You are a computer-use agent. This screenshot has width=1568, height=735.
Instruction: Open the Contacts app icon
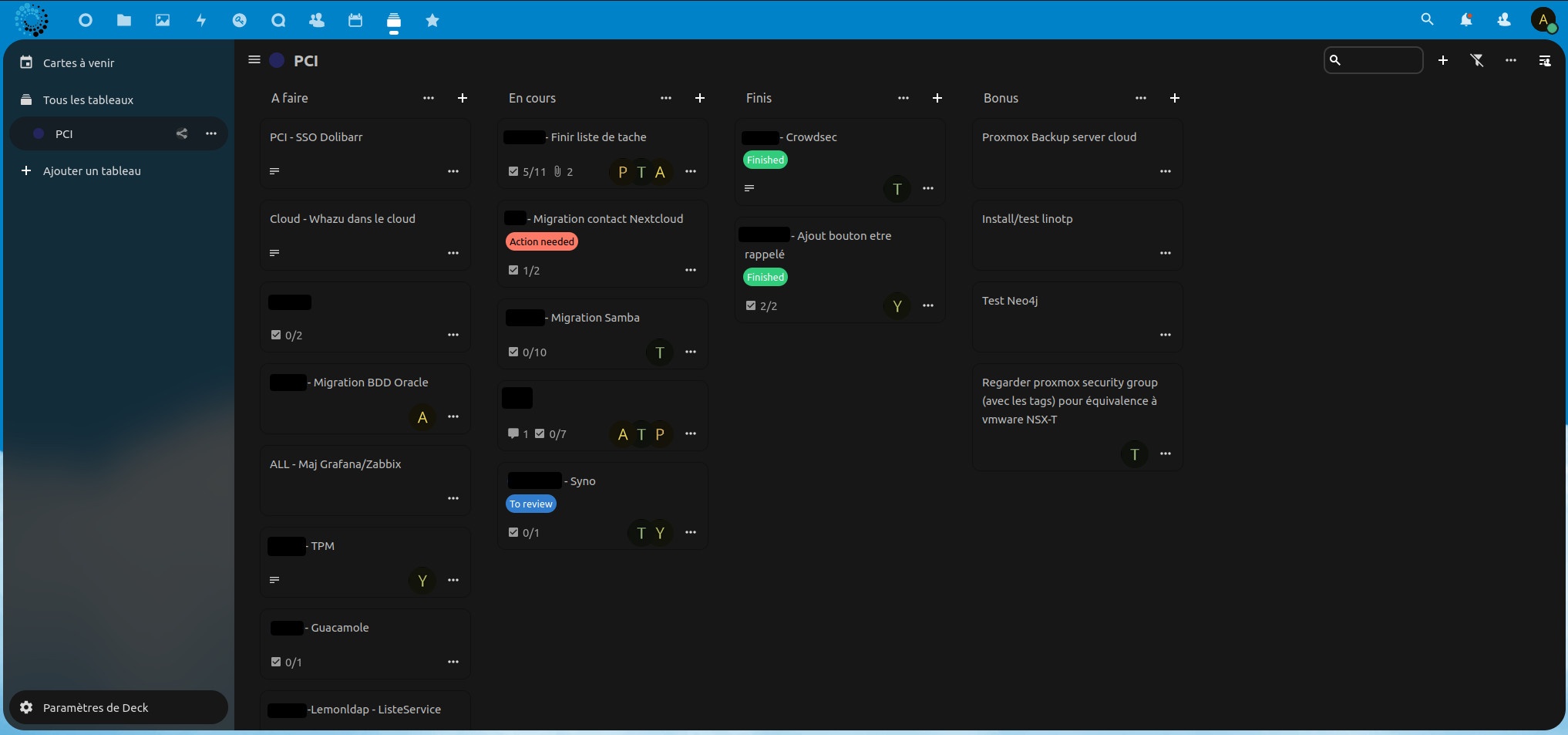click(x=317, y=20)
